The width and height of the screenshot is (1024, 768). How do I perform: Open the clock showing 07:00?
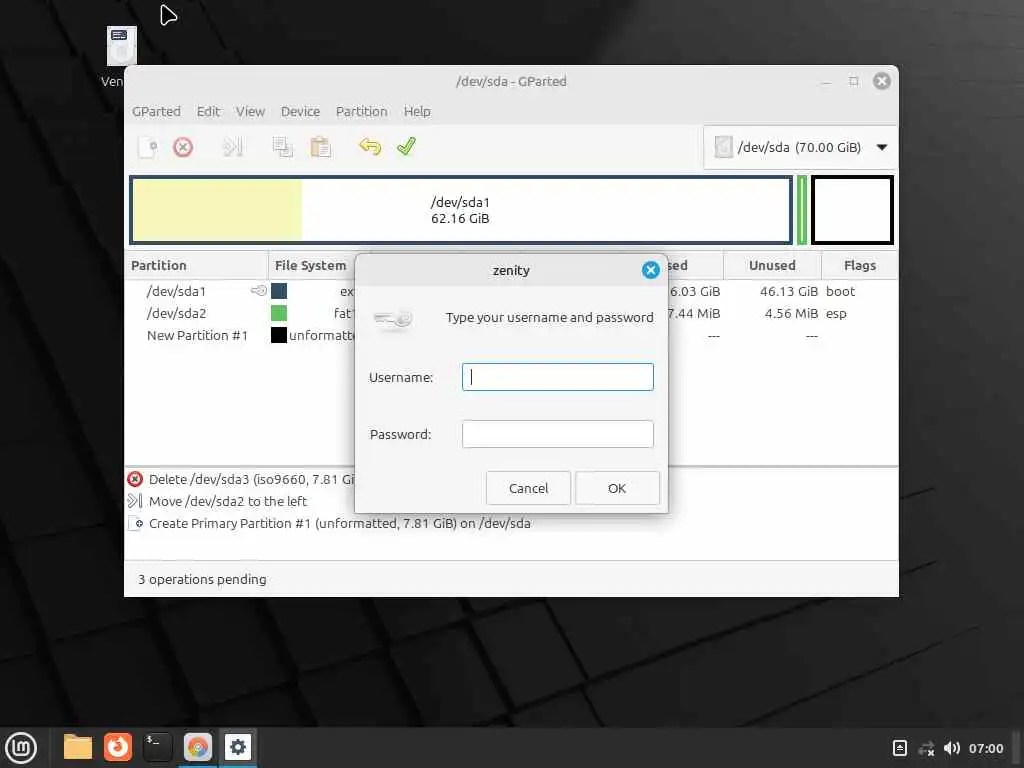click(x=985, y=748)
